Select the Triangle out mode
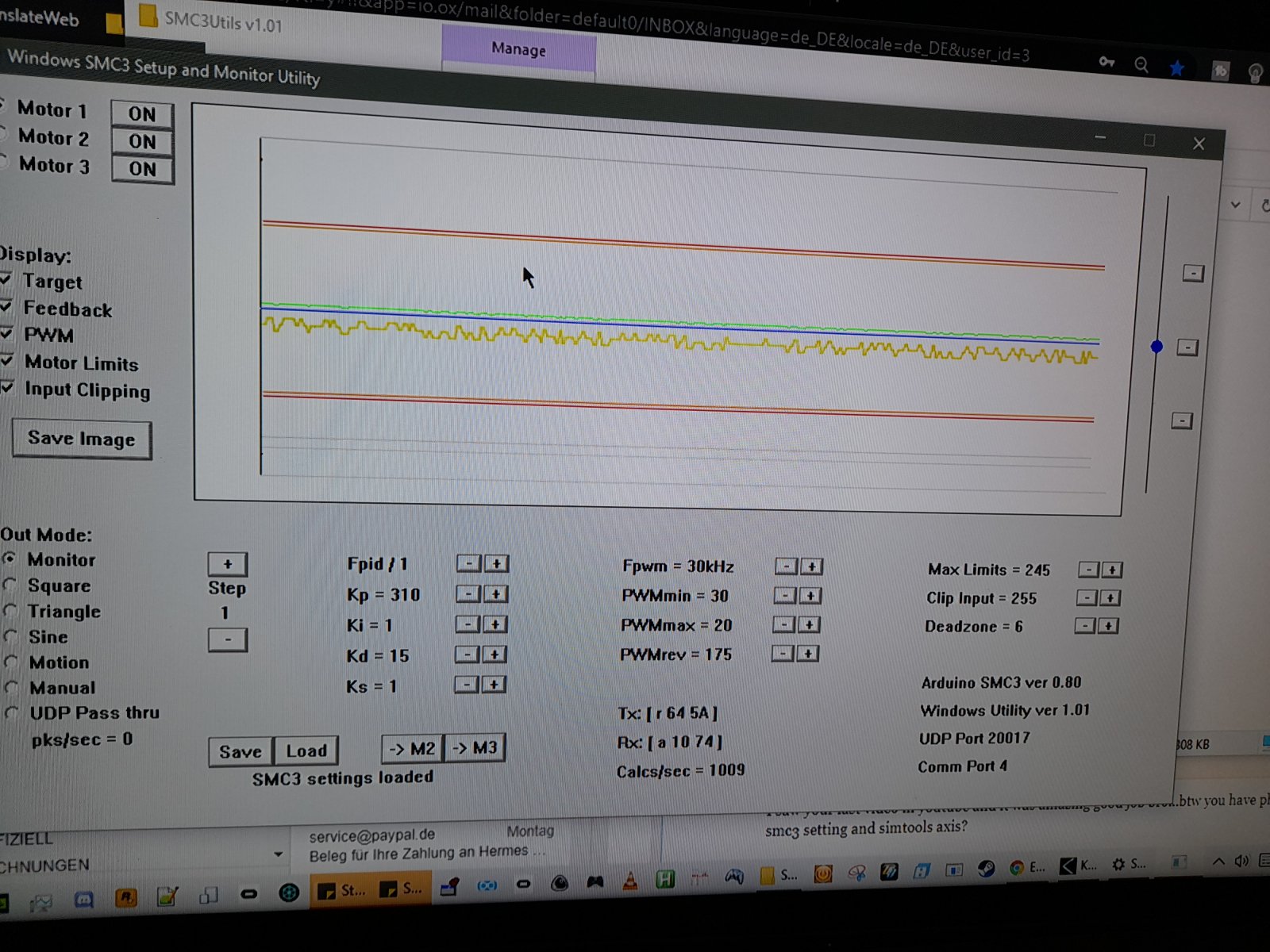1270x952 pixels. 10,610
